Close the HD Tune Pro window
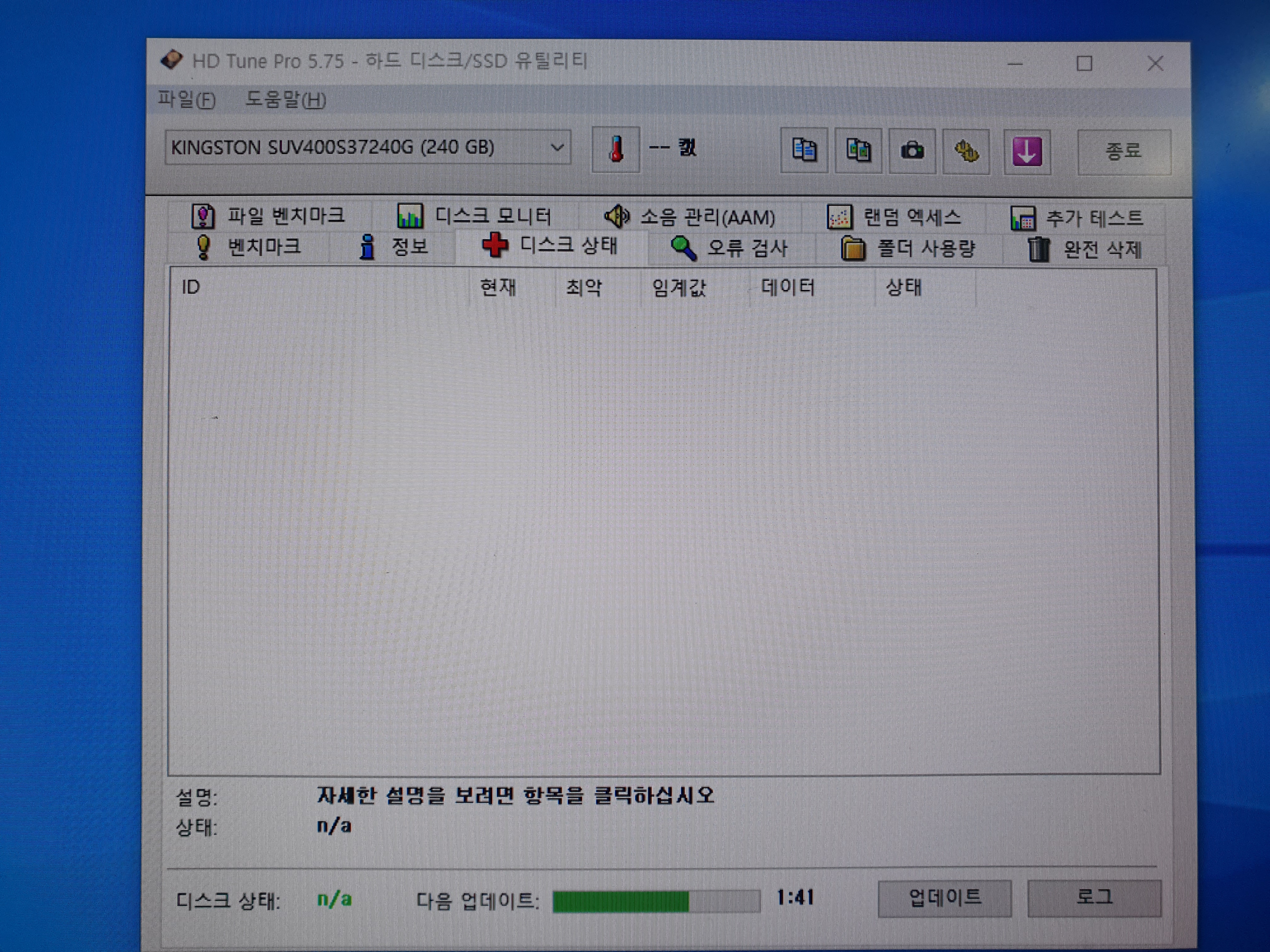The image size is (1270, 952). pyautogui.click(x=1155, y=64)
